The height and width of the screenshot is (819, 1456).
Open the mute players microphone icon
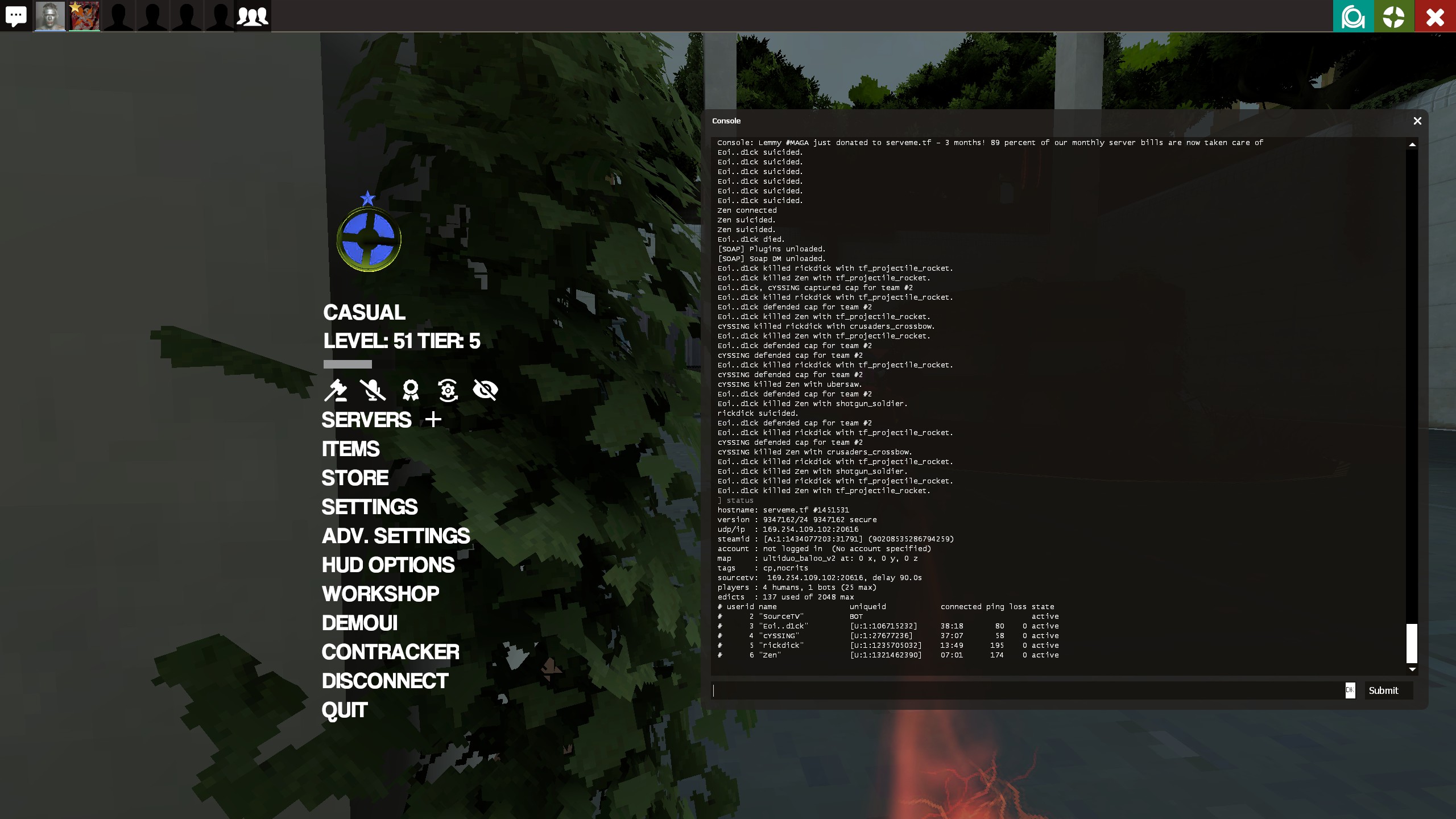click(373, 390)
